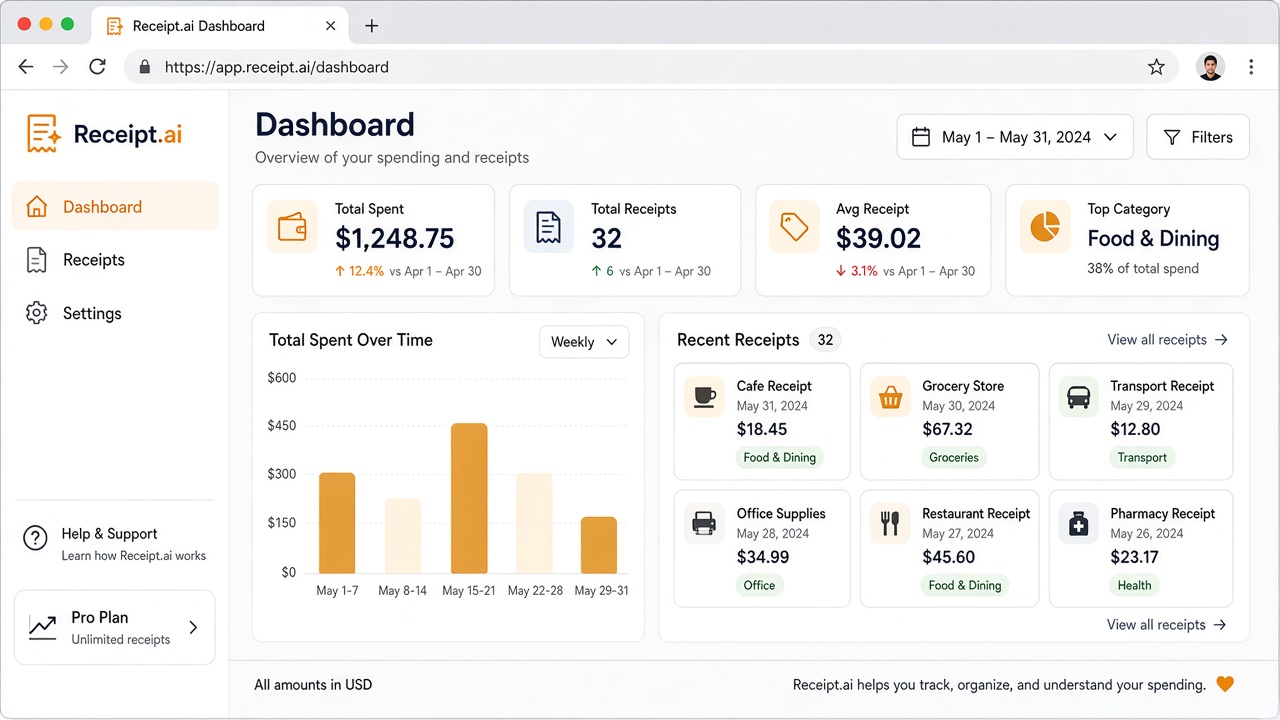Viewport: 1280px width, 720px height.
Task: Click the trend chart icon on Pro Plan
Action: point(42,627)
